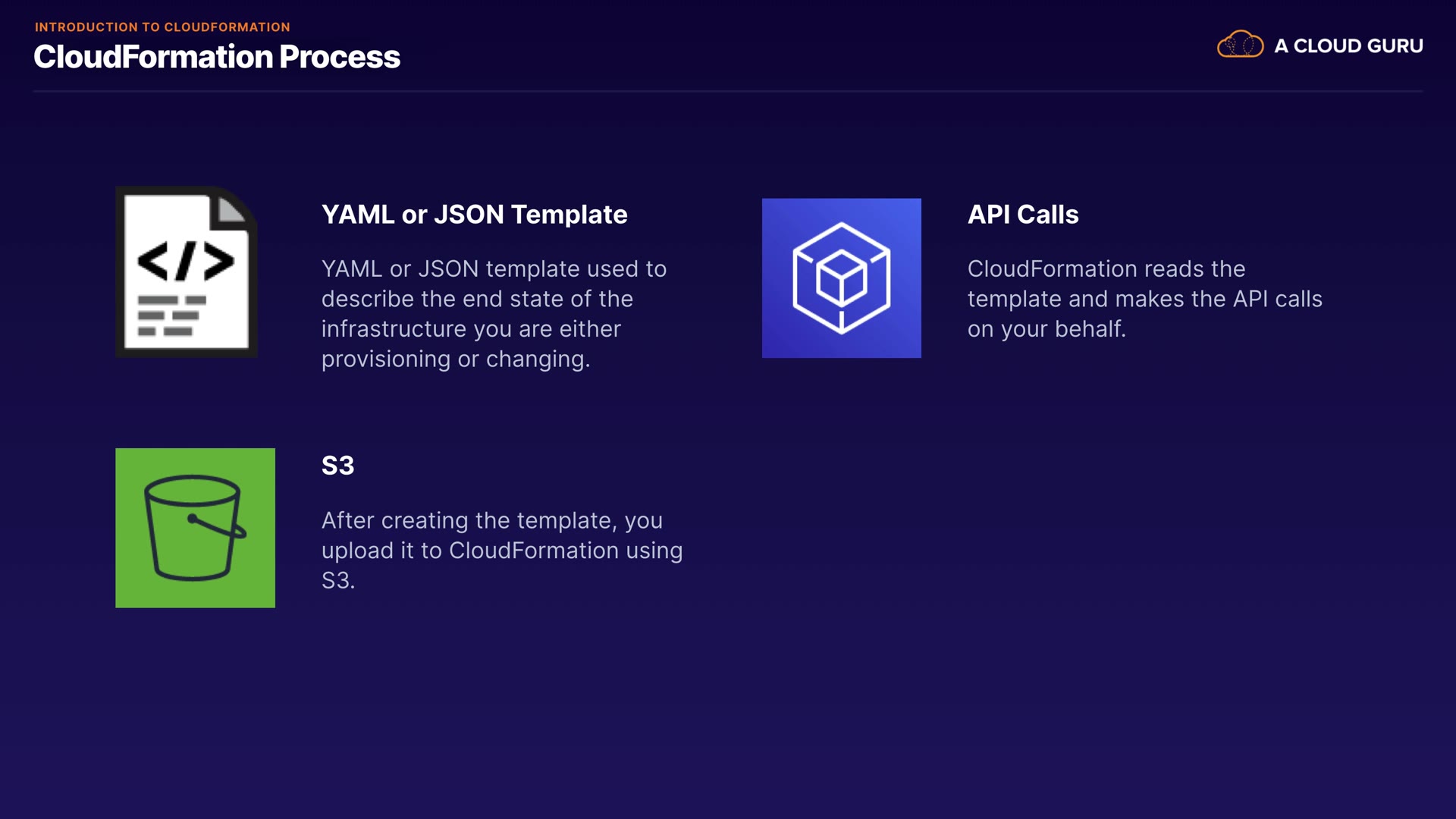The width and height of the screenshot is (1456, 819).
Task: Click the orange 'Introduction to CloudFormation' subtitle
Action: point(162,27)
